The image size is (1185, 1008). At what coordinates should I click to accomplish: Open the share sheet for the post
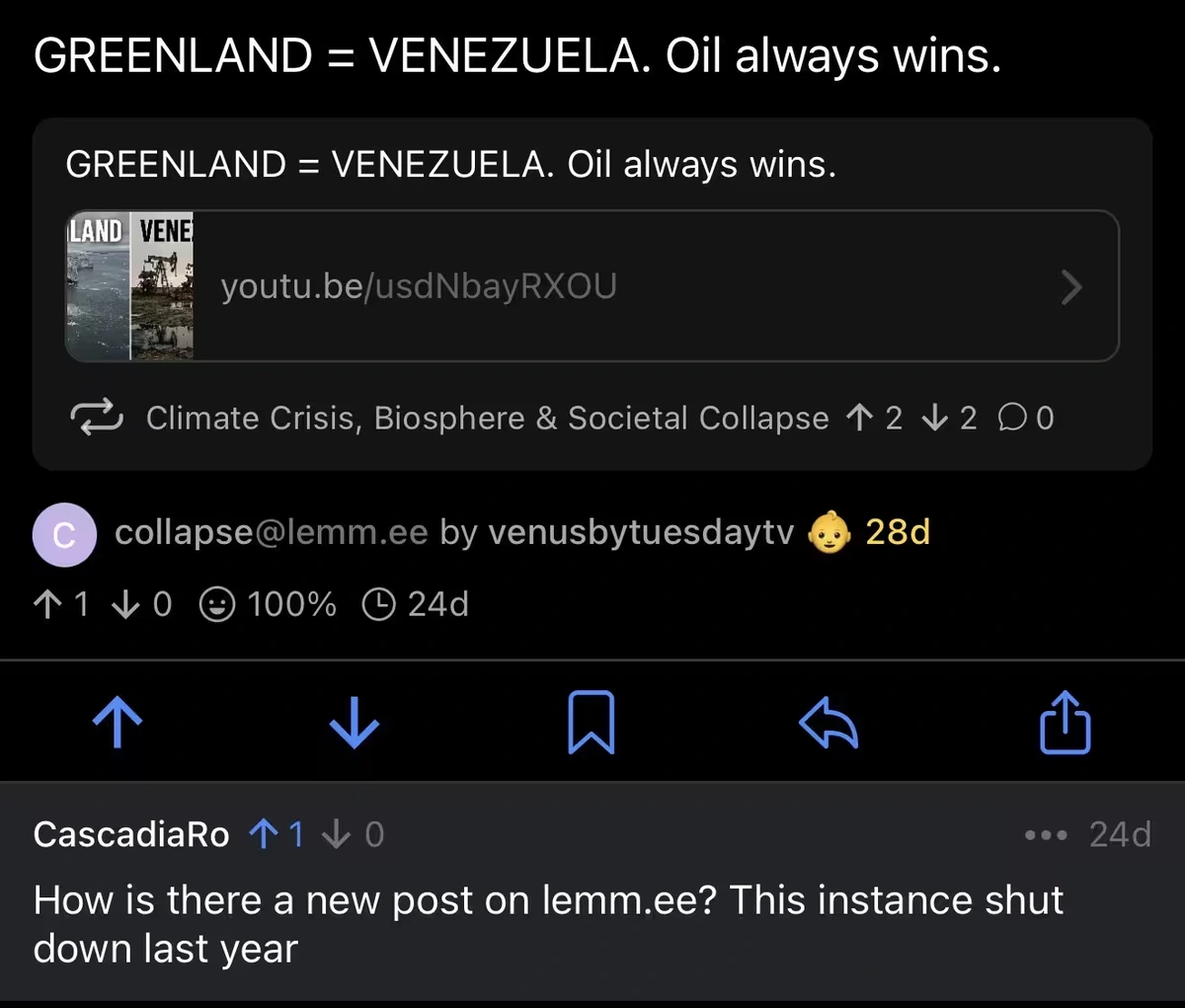[1066, 724]
